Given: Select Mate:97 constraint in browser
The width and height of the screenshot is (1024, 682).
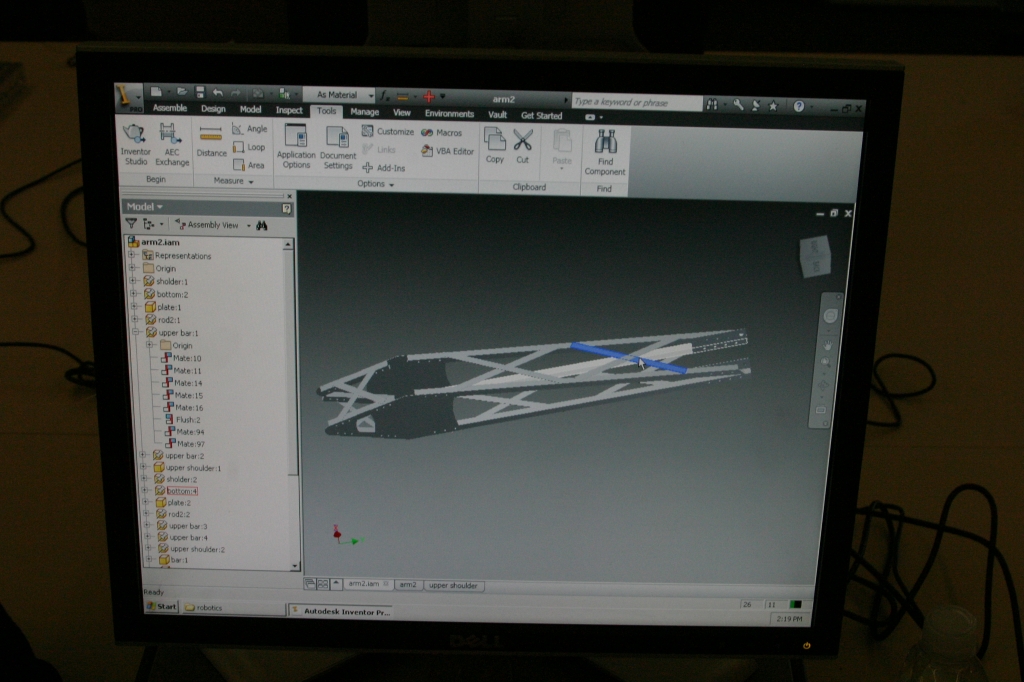Looking at the screenshot, I should 185,444.
